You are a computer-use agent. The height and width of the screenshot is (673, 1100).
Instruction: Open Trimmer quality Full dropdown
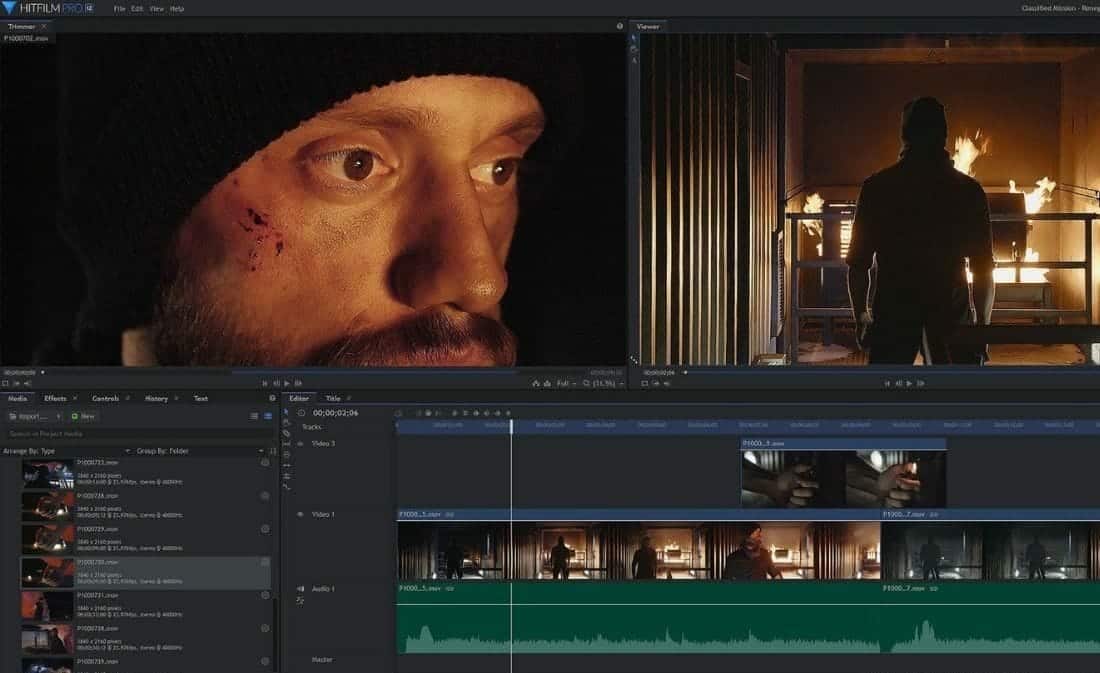566,383
